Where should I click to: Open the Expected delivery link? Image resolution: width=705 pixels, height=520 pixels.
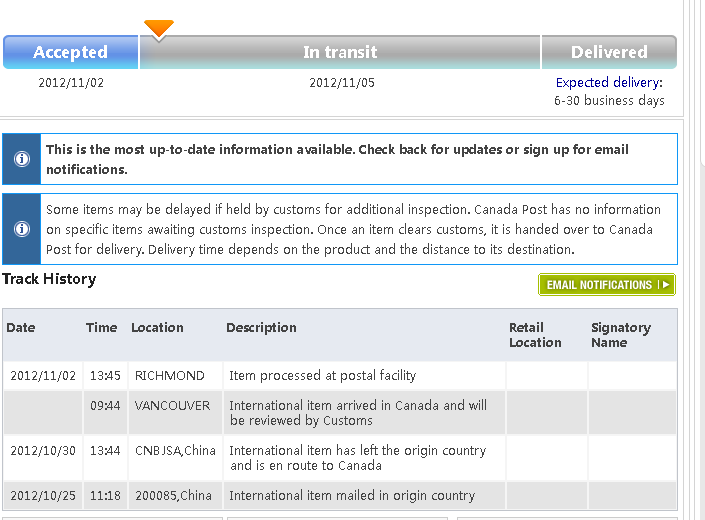click(x=607, y=82)
